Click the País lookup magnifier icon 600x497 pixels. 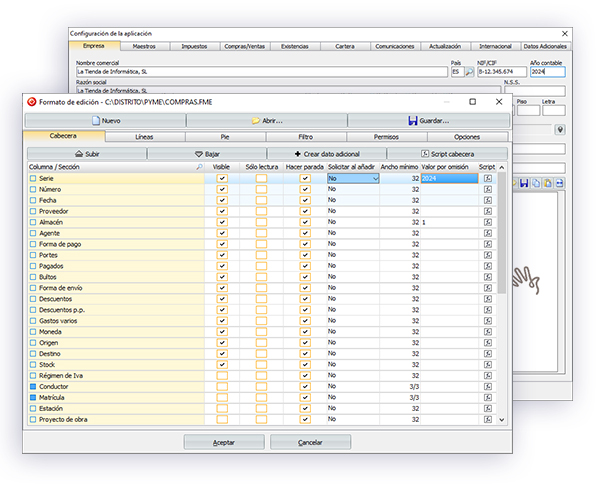click(x=469, y=72)
